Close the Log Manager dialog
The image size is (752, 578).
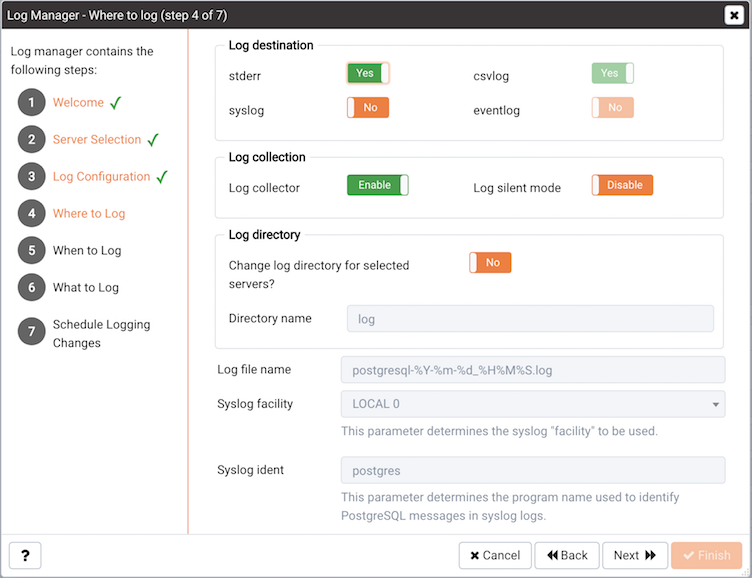pyautogui.click(x=734, y=15)
